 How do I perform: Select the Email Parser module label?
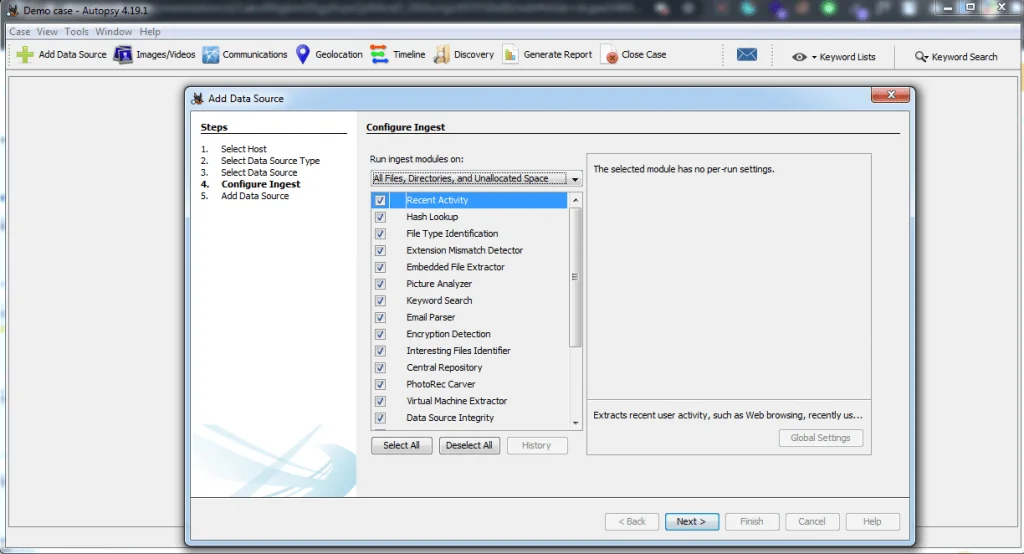[x=430, y=318]
